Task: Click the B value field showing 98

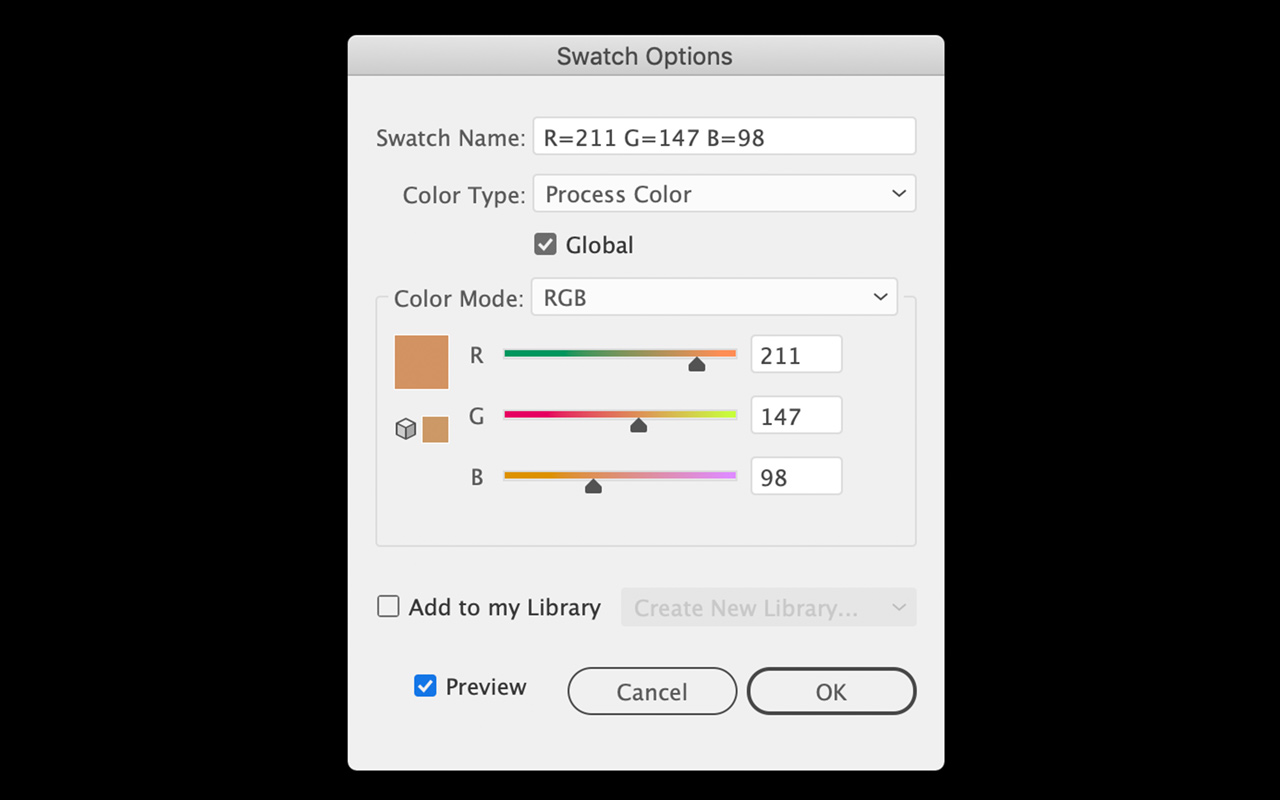Action: pos(796,476)
